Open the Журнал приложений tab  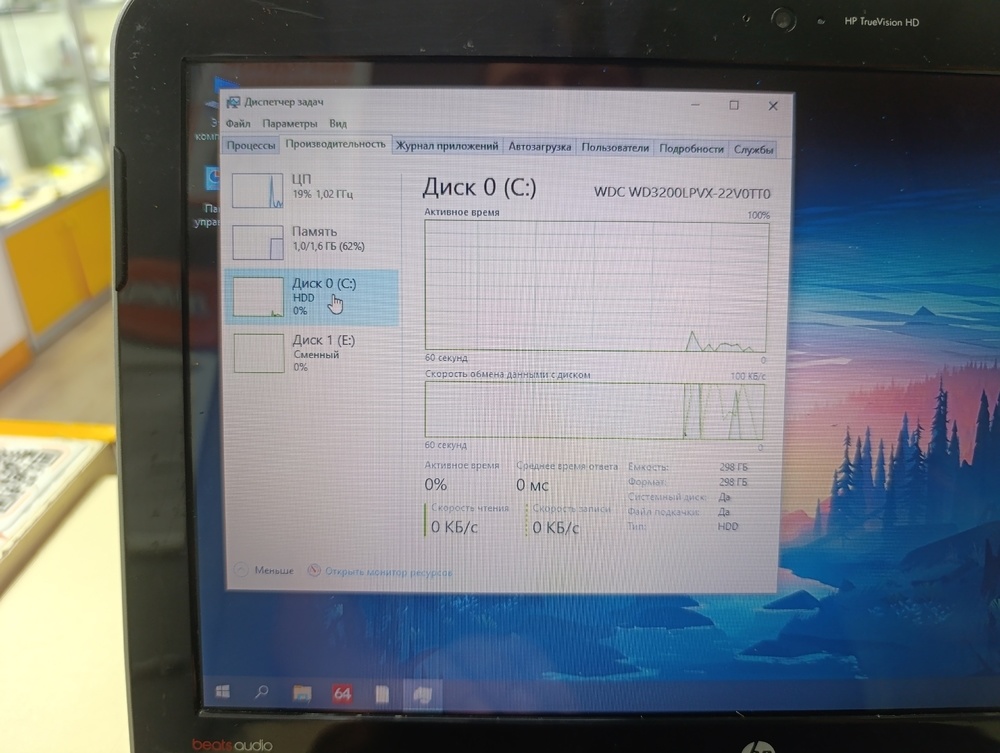(x=446, y=146)
